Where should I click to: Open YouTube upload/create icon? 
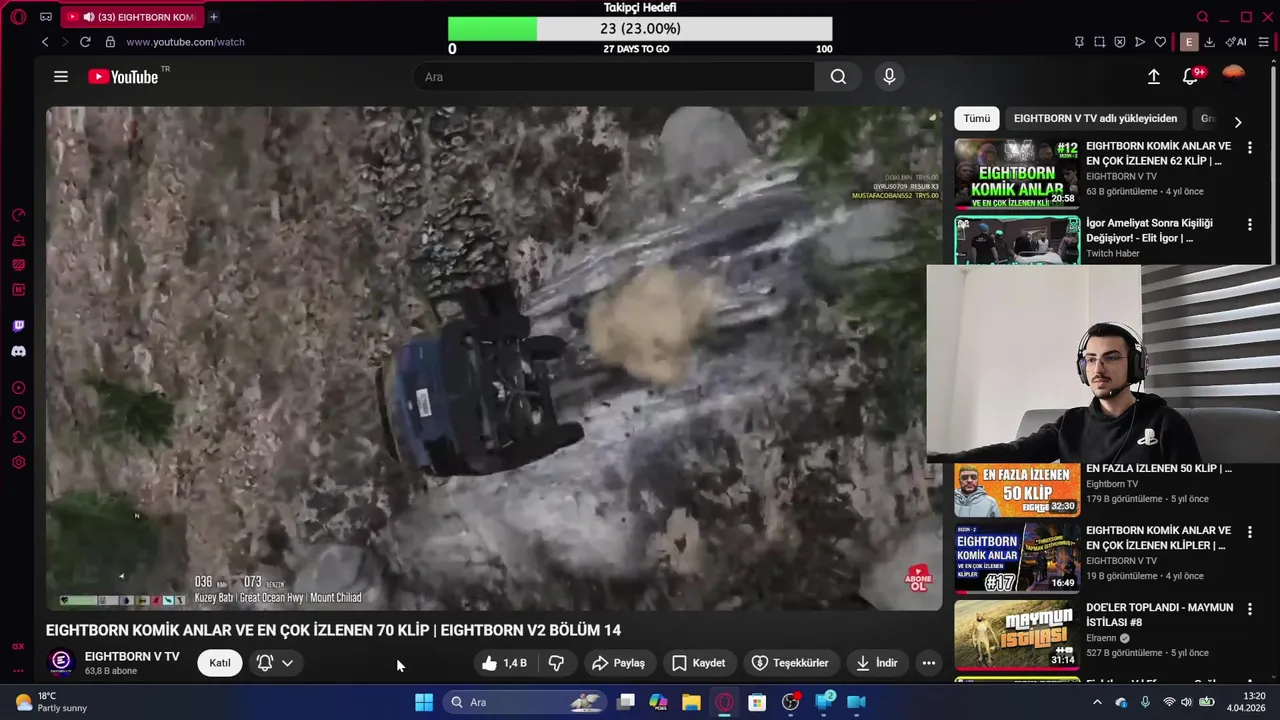tap(1153, 77)
